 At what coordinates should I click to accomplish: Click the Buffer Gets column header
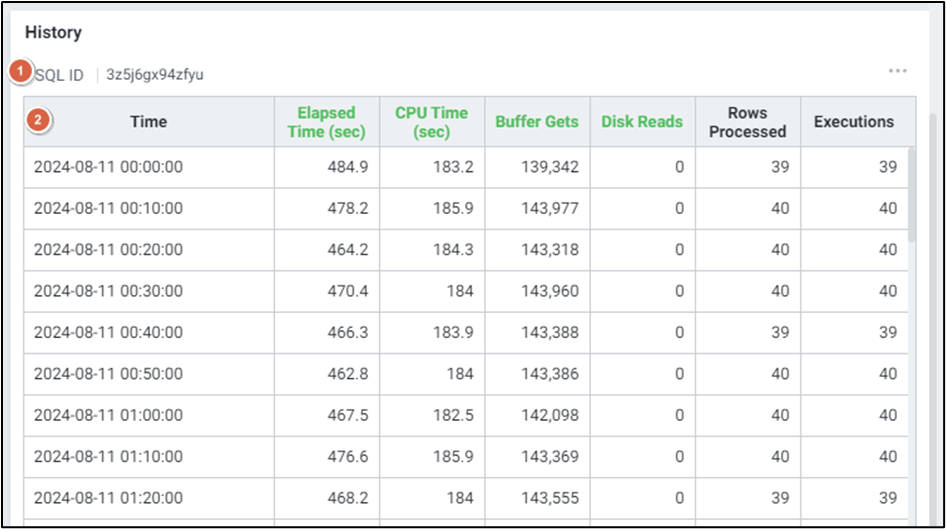(537, 122)
